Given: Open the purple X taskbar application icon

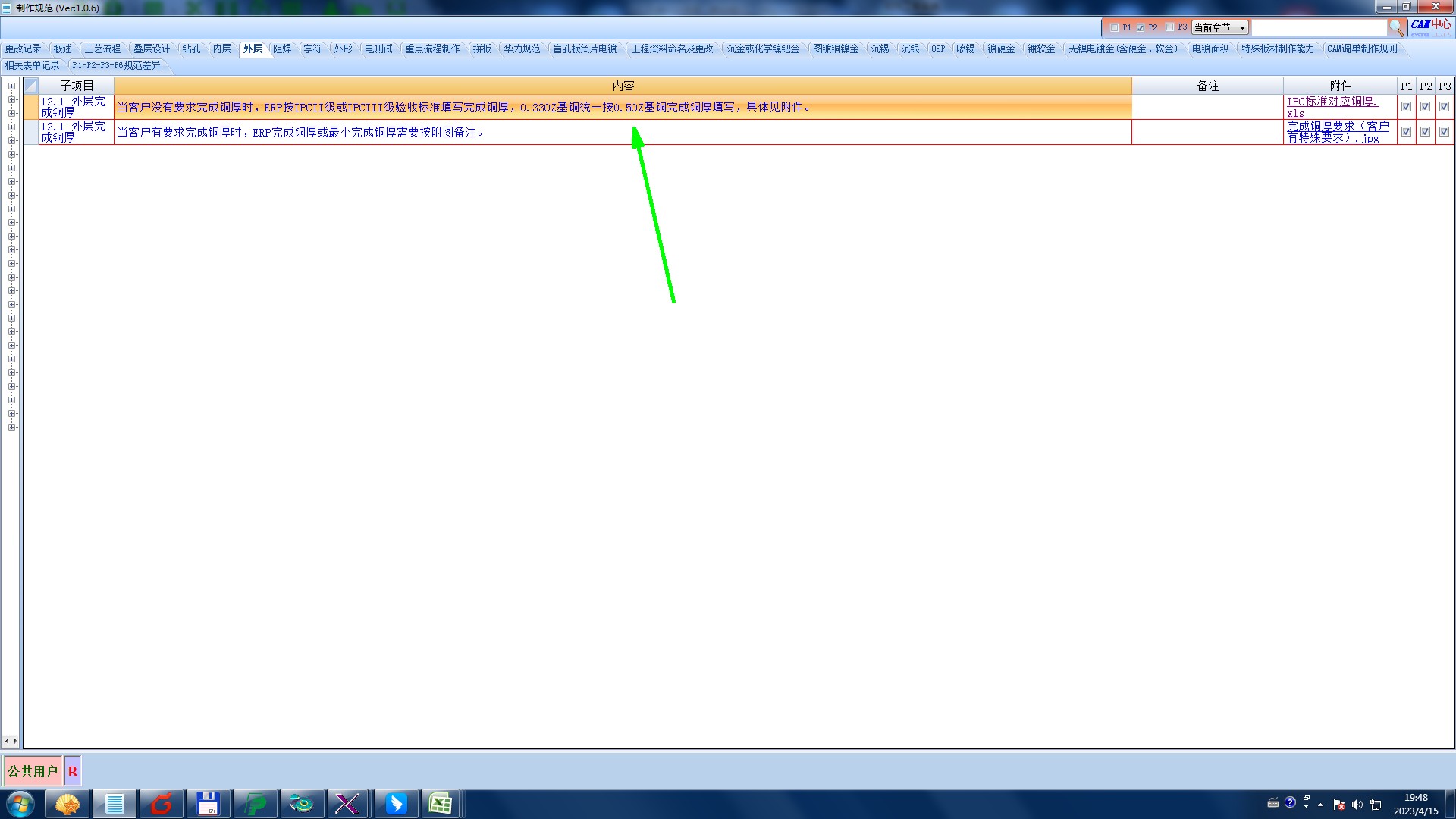Looking at the screenshot, I should coord(347,804).
